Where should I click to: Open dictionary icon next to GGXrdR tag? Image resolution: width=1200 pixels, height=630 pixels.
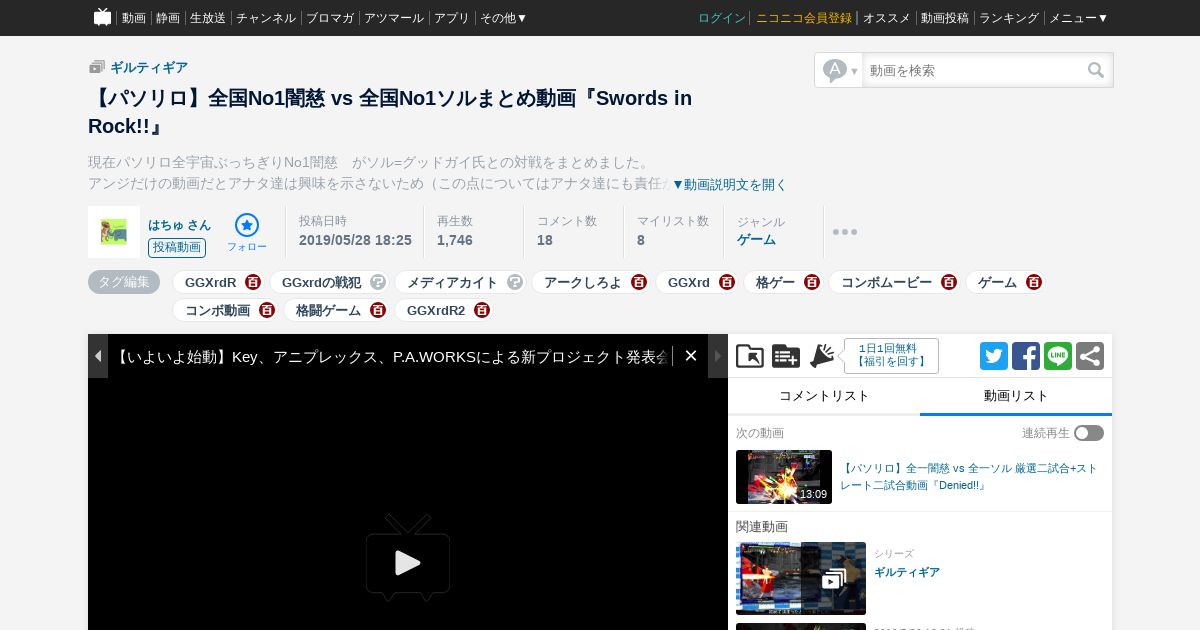253,283
